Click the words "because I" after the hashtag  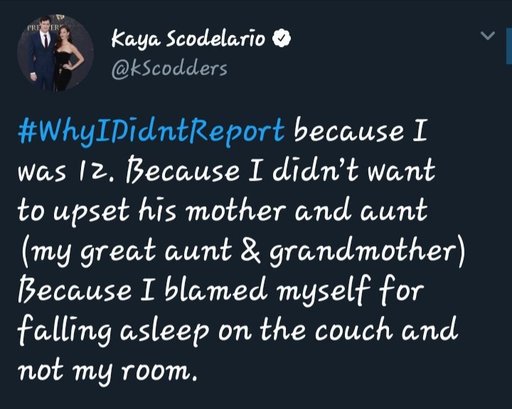tap(360, 130)
